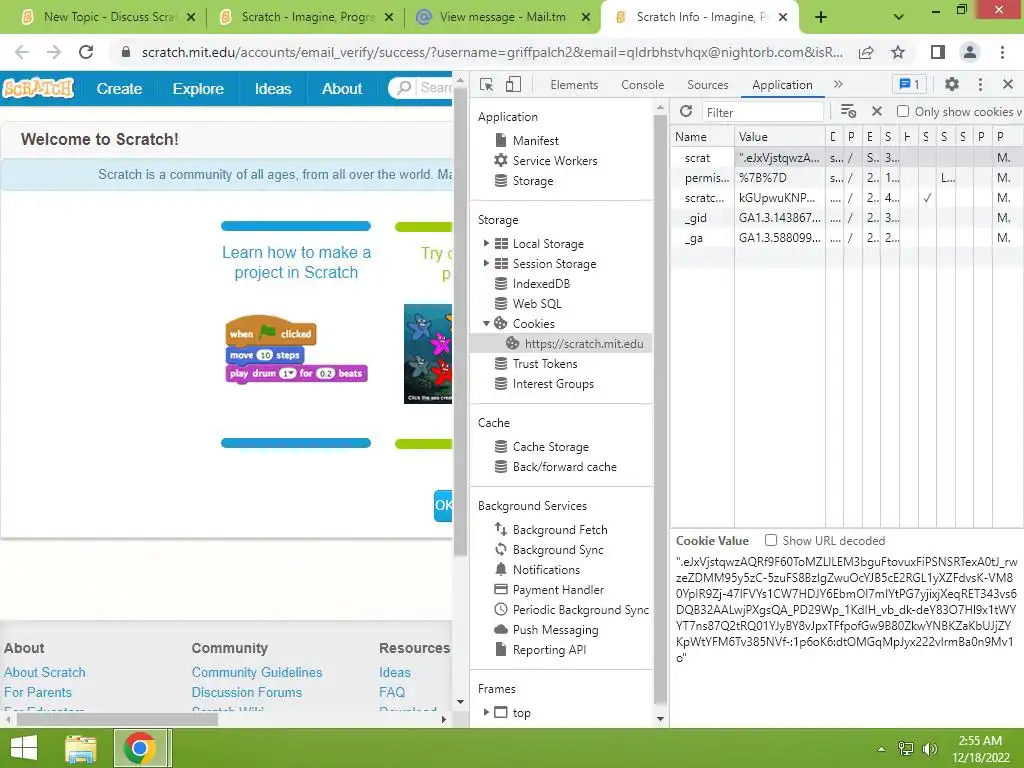Select https://scratch.mit.edu cookies entry
The image size is (1024, 768).
(562, 344)
